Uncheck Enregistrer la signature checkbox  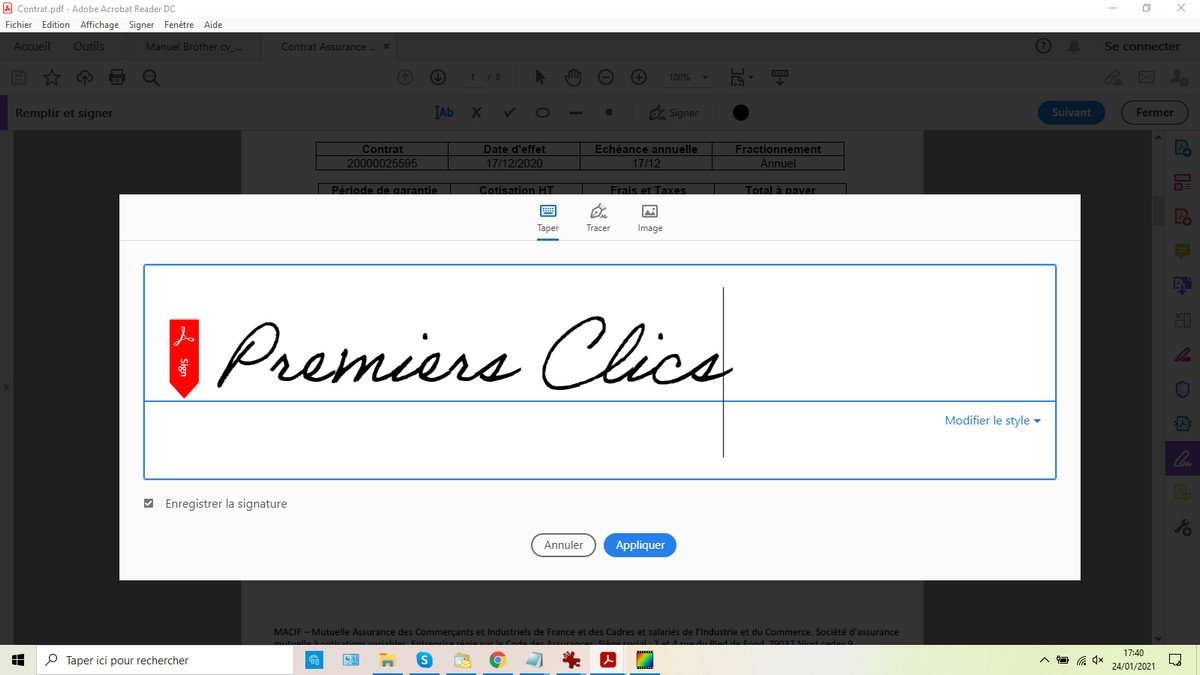pos(149,504)
